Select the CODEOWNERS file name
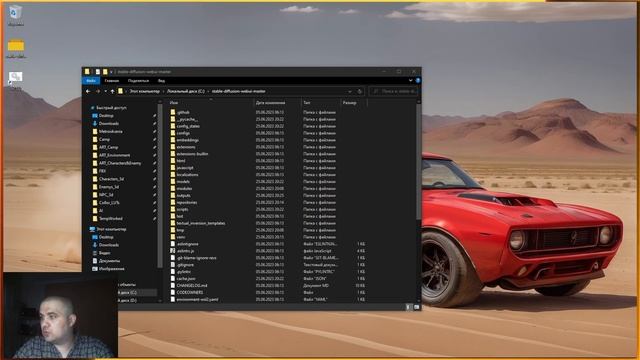The height and width of the screenshot is (360, 640). (190, 293)
